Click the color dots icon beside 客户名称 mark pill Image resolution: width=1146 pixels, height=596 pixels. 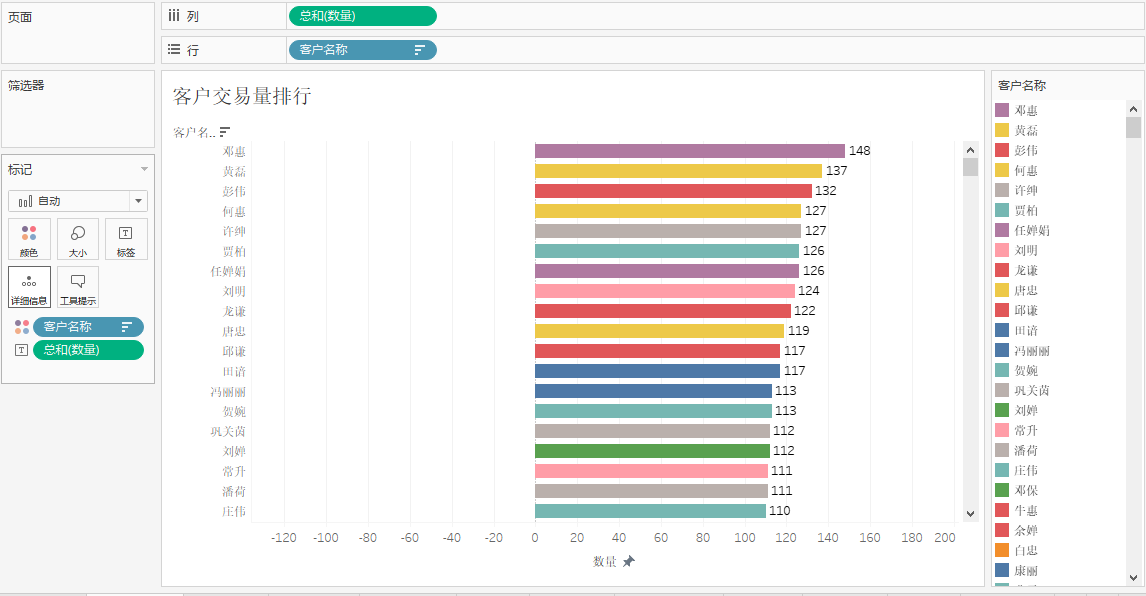click(x=22, y=327)
